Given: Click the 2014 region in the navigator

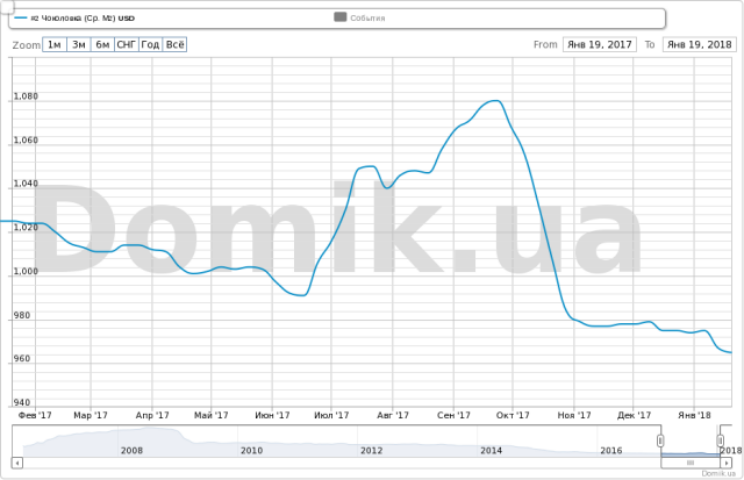Looking at the screenshot, I should pyautogui.click(x=491, y=450).
